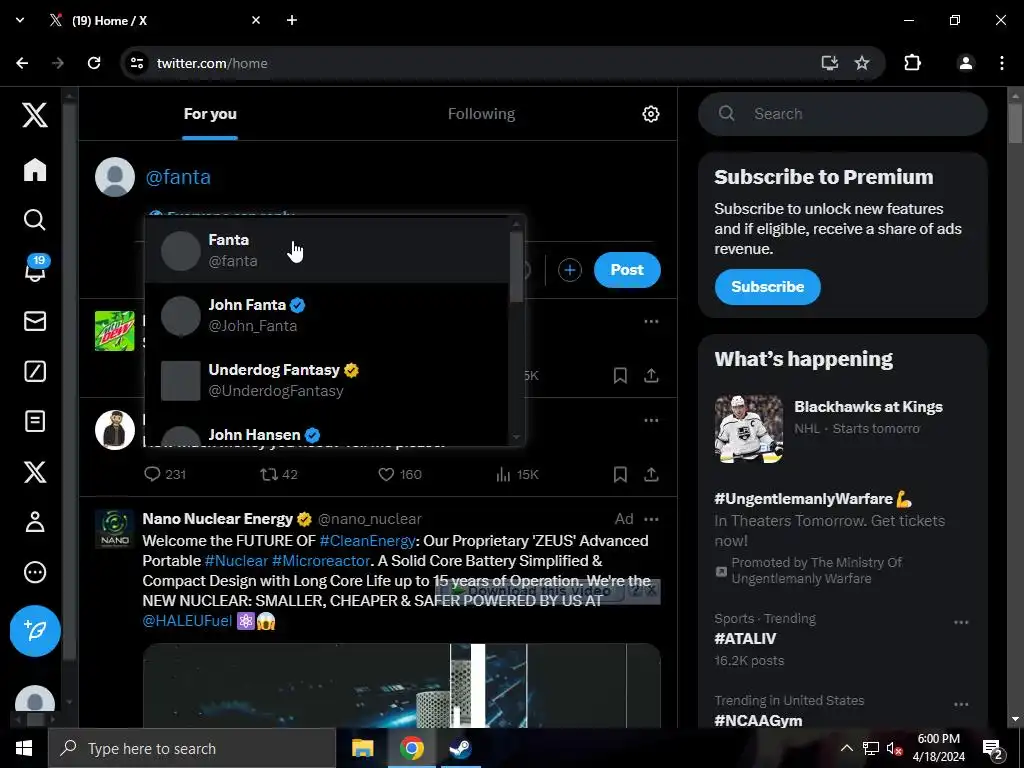This screenshot has height=768, width=1024.
Task: Open @HALEUFuel mention link
Action: (187, 620)
